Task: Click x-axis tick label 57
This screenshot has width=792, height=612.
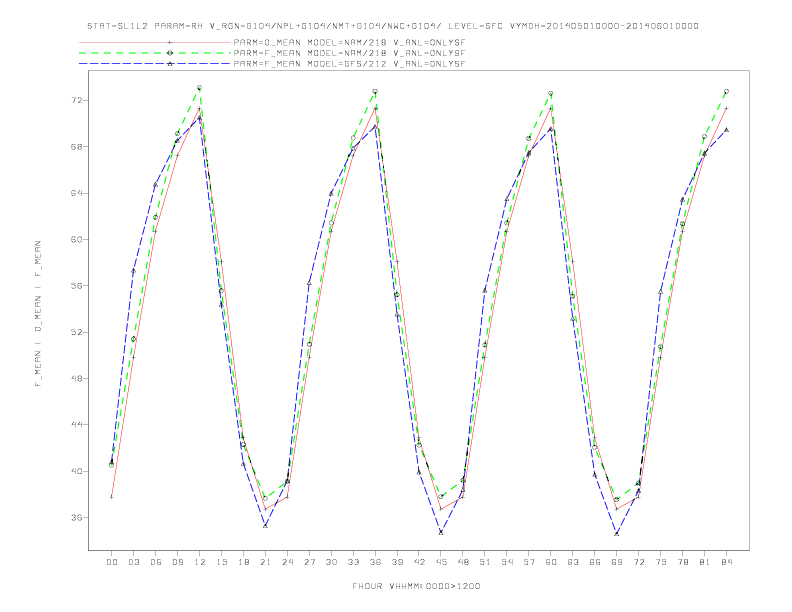Action: 529,562
